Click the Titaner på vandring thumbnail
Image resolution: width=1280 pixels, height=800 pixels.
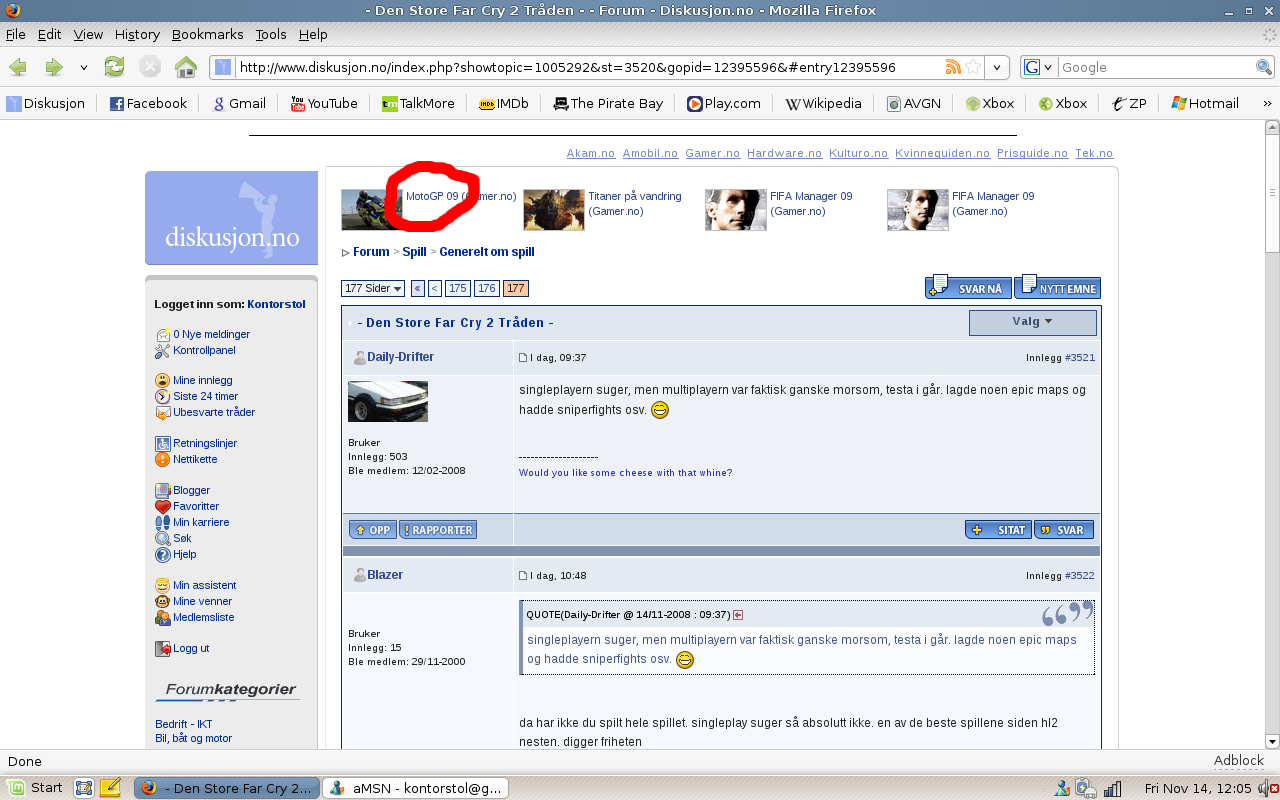pos(554,210)
